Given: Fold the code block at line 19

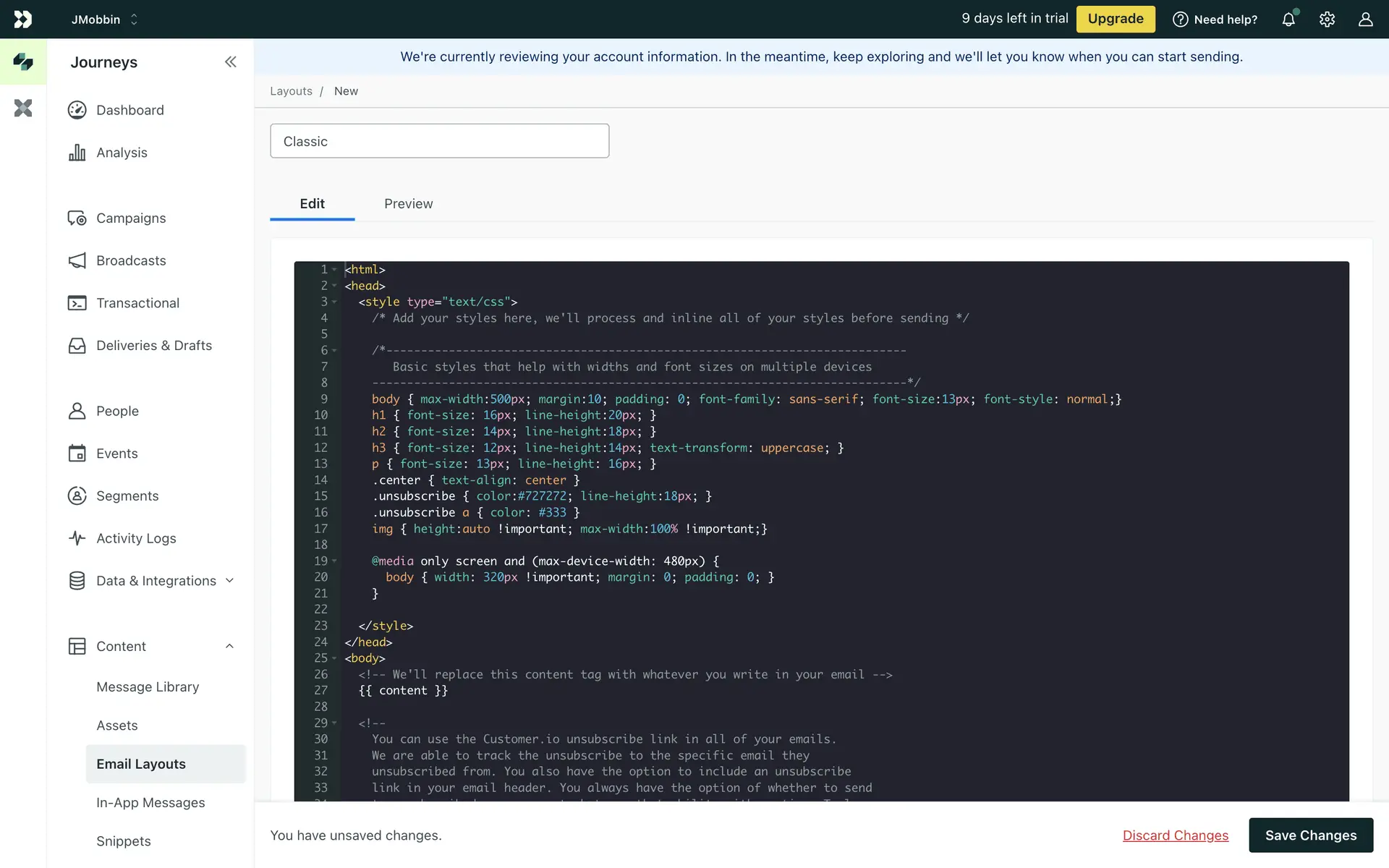Looking at the screenshot, I should (x=334, y=561).
